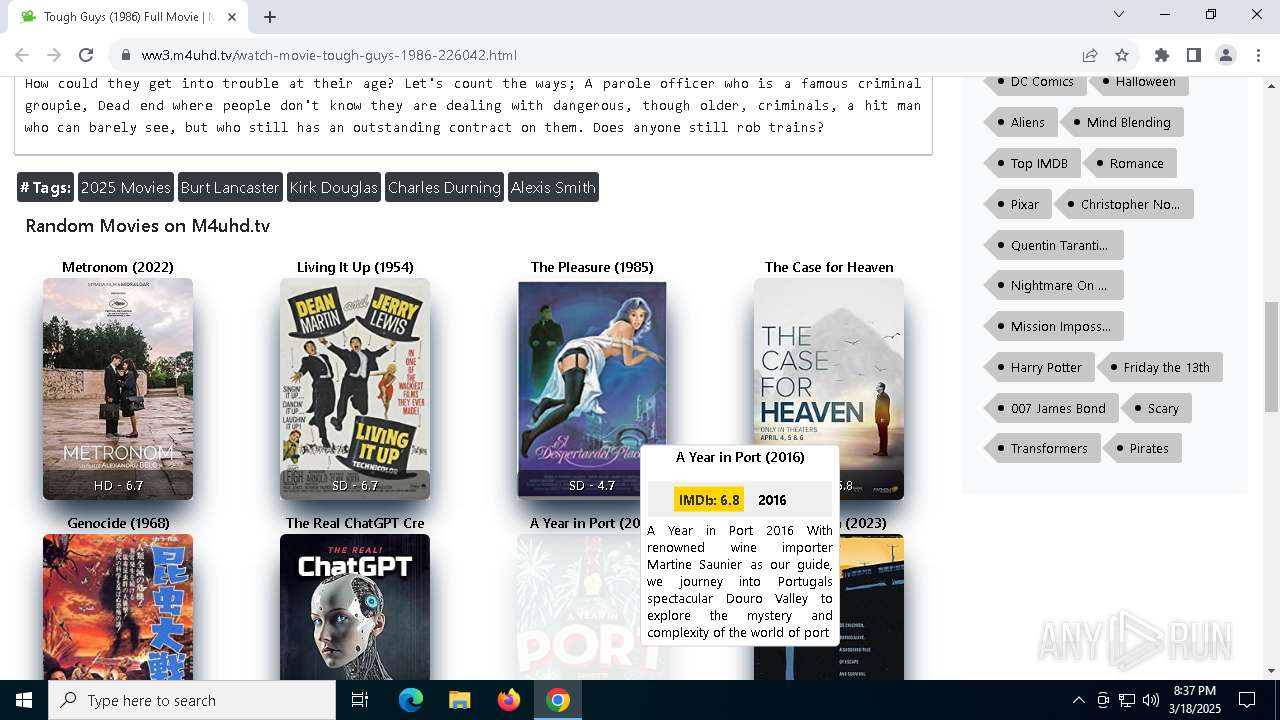This screenshot has height=720, width=1280.
Task: Click the address bar URL
Action: 329,55
